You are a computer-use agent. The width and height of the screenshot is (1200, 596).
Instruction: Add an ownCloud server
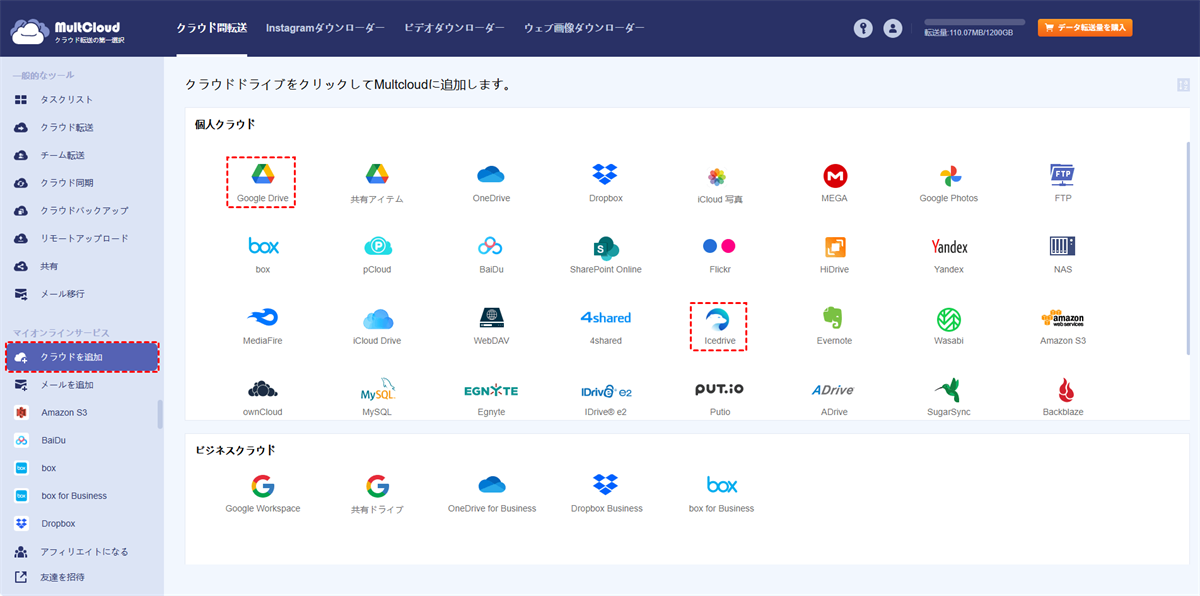click(x=262, y=397)
